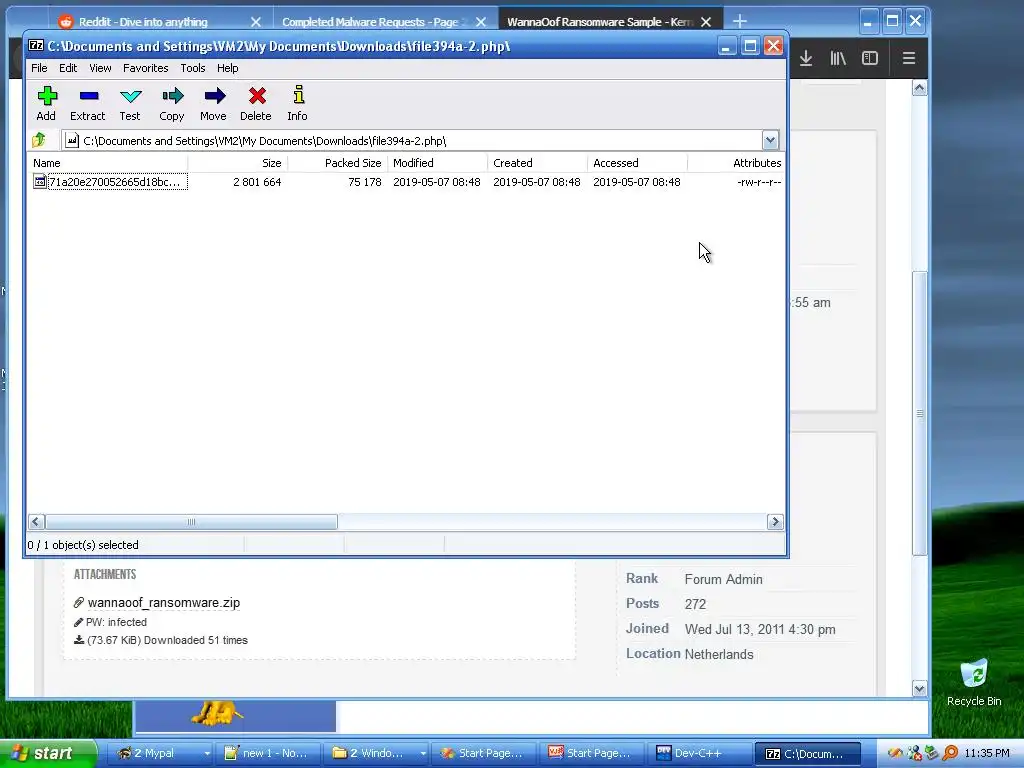Open the Edit menu in 7-Zip
Screen dimensions: 1024x768
pyautogui.click(x=68, y=68)
